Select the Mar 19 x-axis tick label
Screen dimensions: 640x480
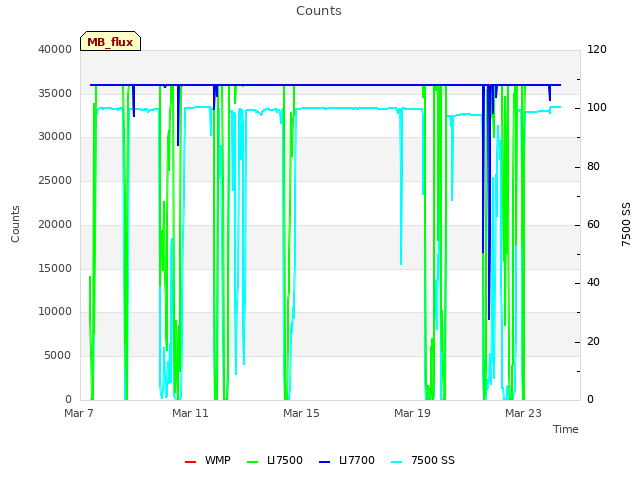click(x=412, y=413)
